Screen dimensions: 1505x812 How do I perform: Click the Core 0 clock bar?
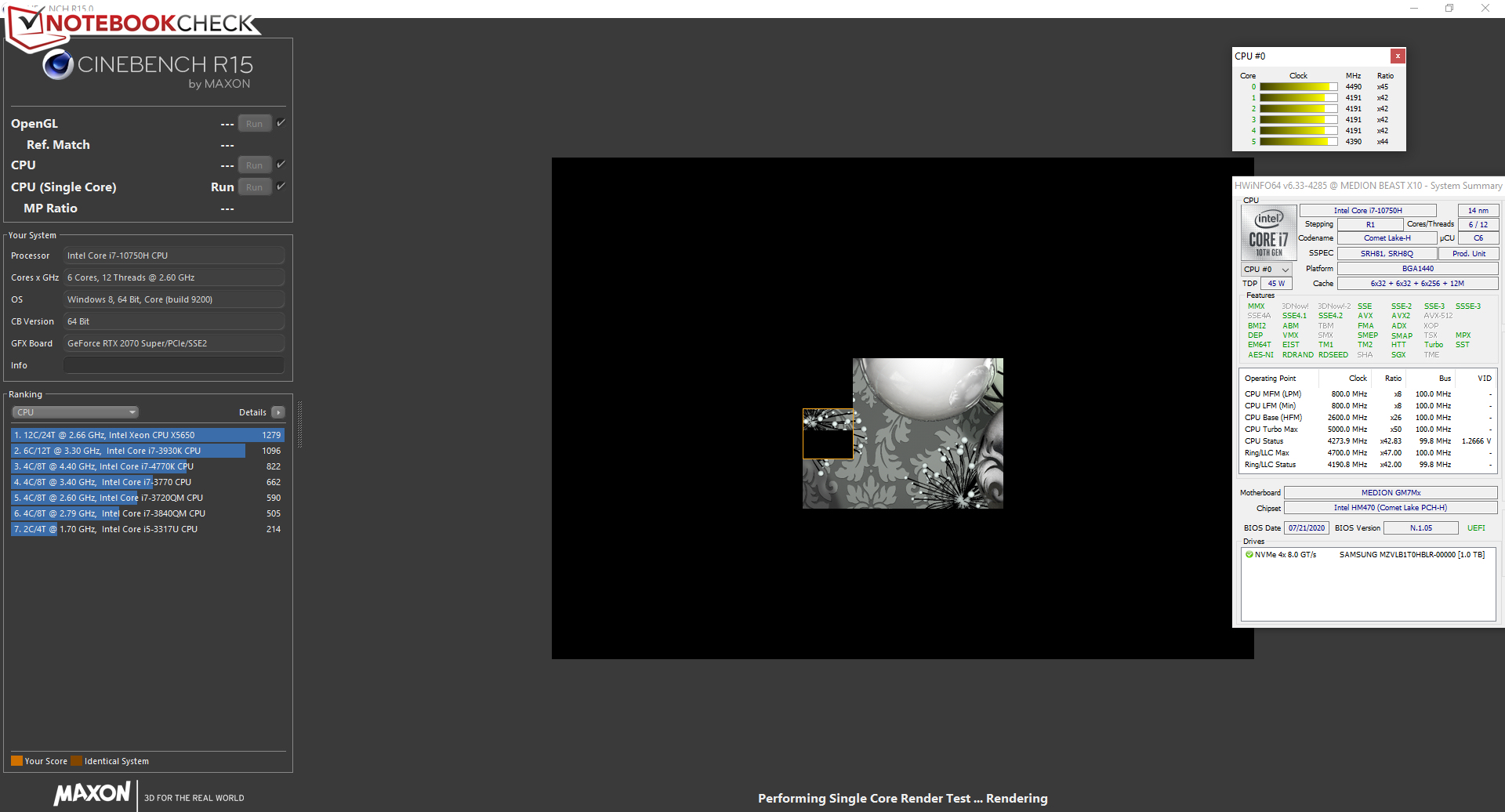(x=1298, y=87)
